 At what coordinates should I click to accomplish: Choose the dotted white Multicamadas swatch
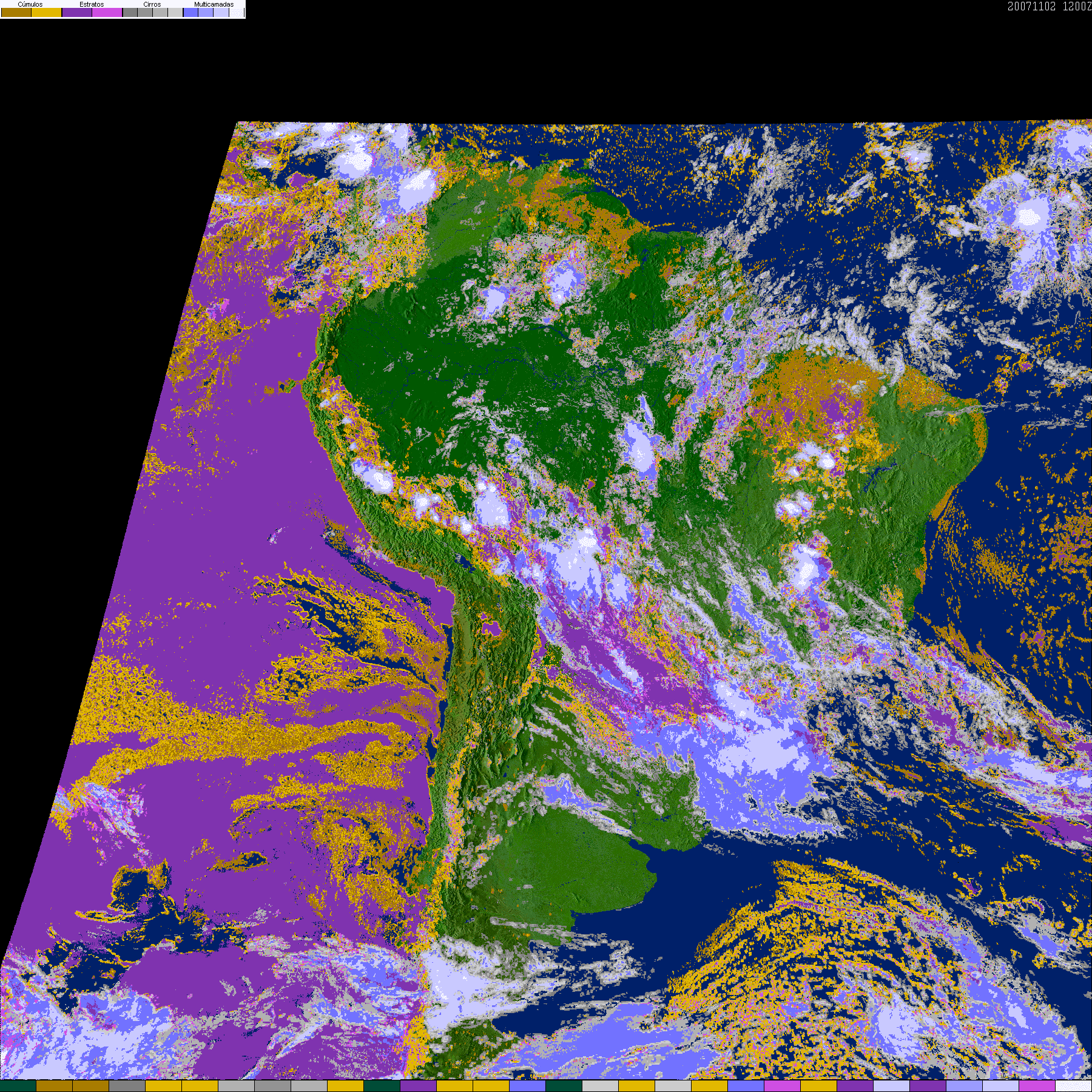237,12
